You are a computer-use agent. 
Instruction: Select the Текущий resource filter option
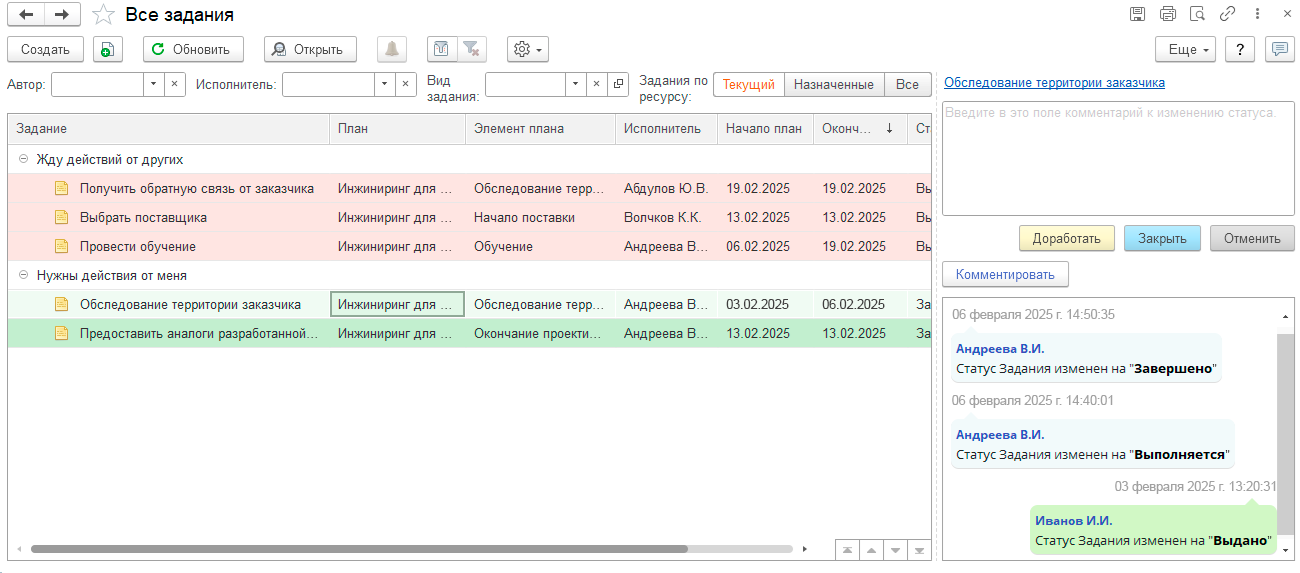tap(749, 85)
